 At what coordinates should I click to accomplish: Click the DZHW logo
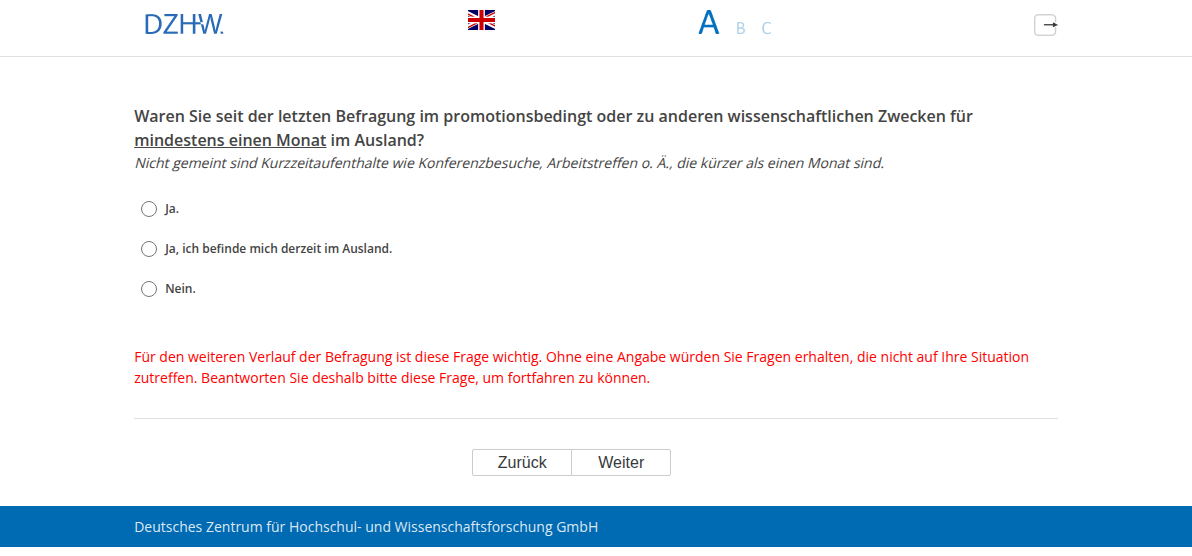click(184, 24)
